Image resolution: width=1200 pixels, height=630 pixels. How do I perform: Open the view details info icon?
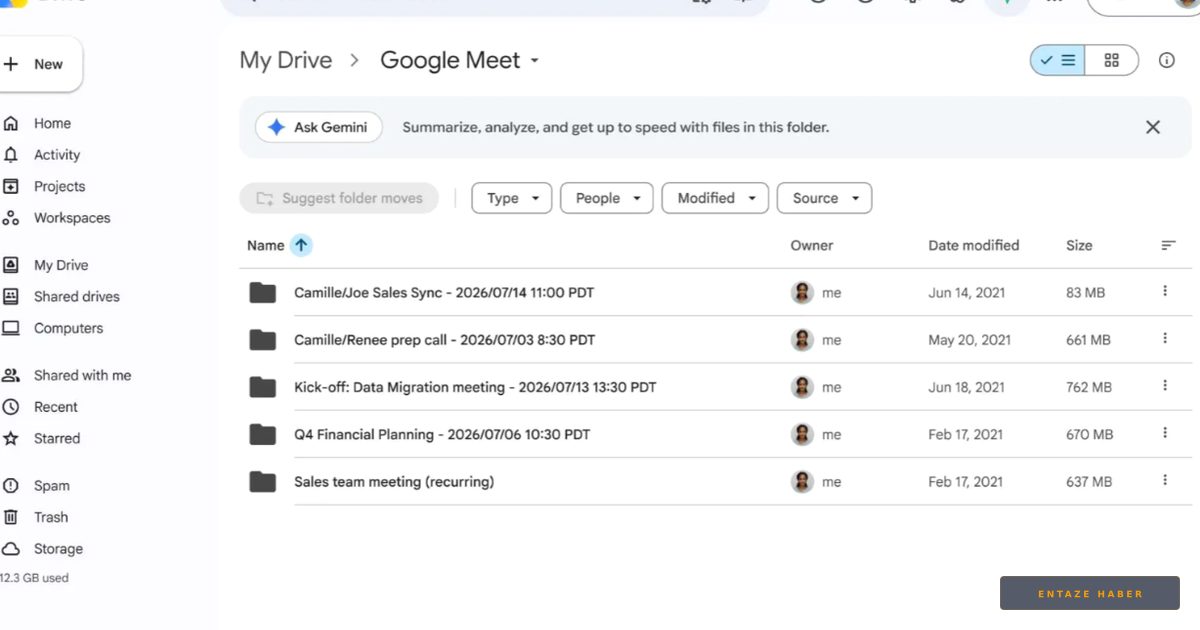(x=1167, y=60)
